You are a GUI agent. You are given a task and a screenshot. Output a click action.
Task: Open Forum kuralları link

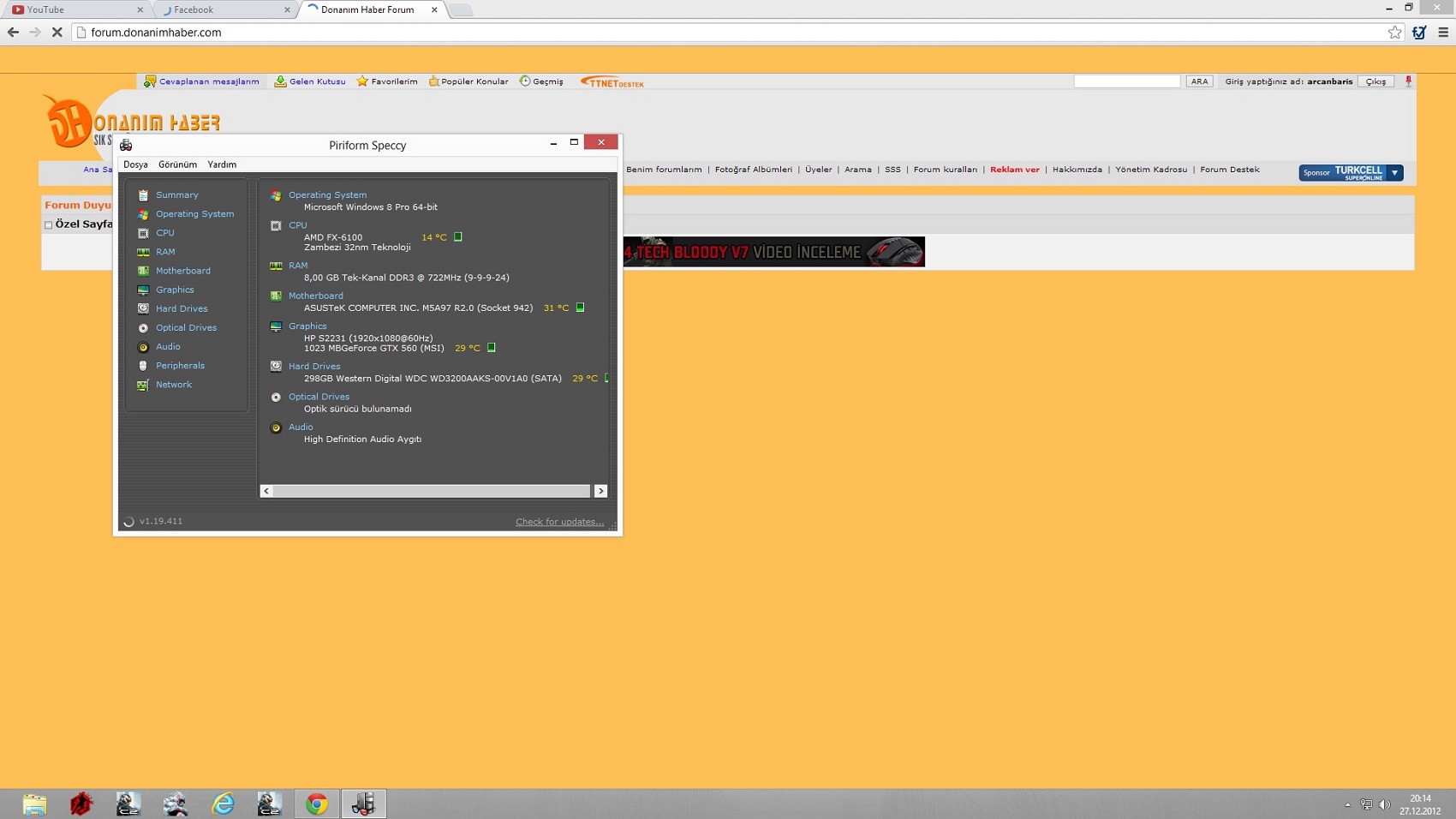945,170
